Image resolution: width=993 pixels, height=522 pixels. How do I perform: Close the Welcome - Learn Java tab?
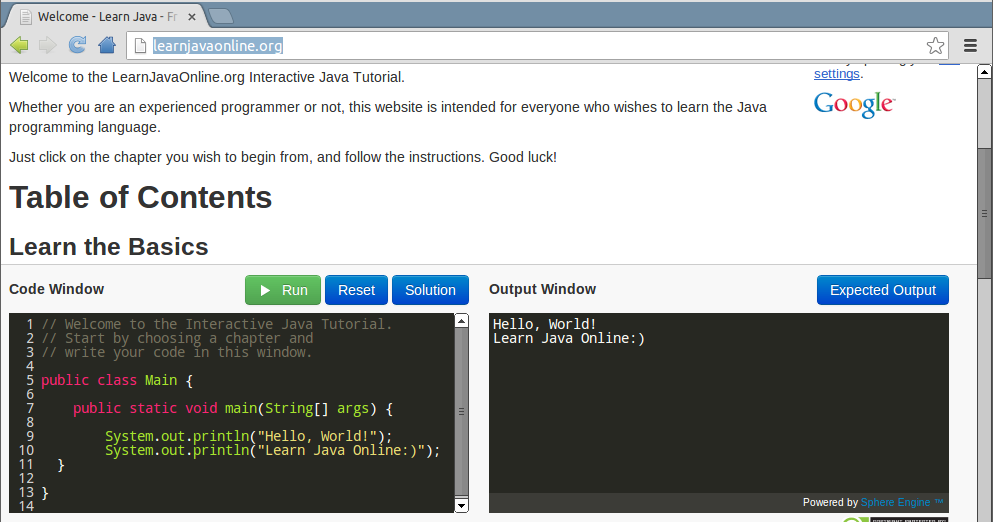coord(192,17)
